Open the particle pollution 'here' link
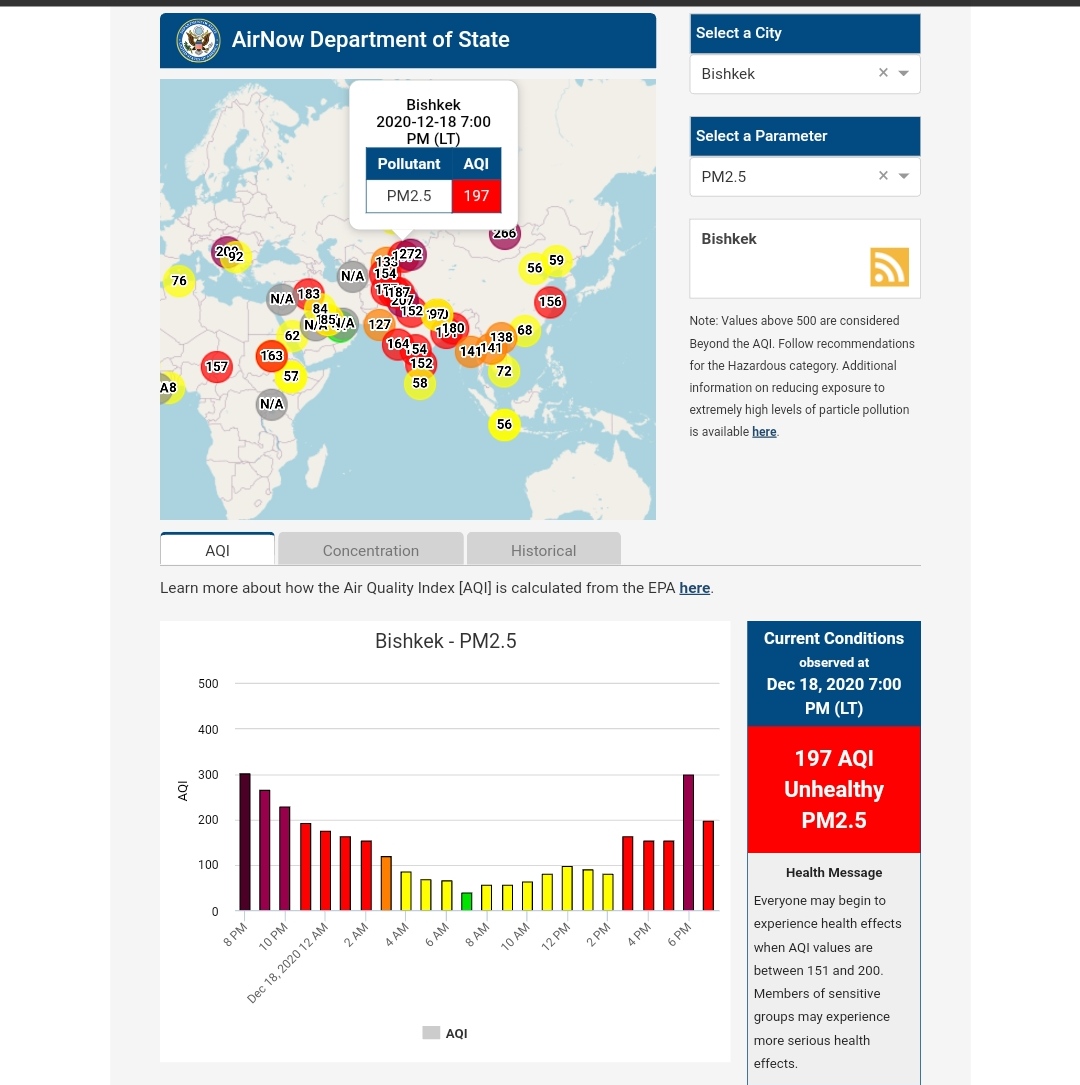Screen dimensions: 1080x1085 (764, 432)
